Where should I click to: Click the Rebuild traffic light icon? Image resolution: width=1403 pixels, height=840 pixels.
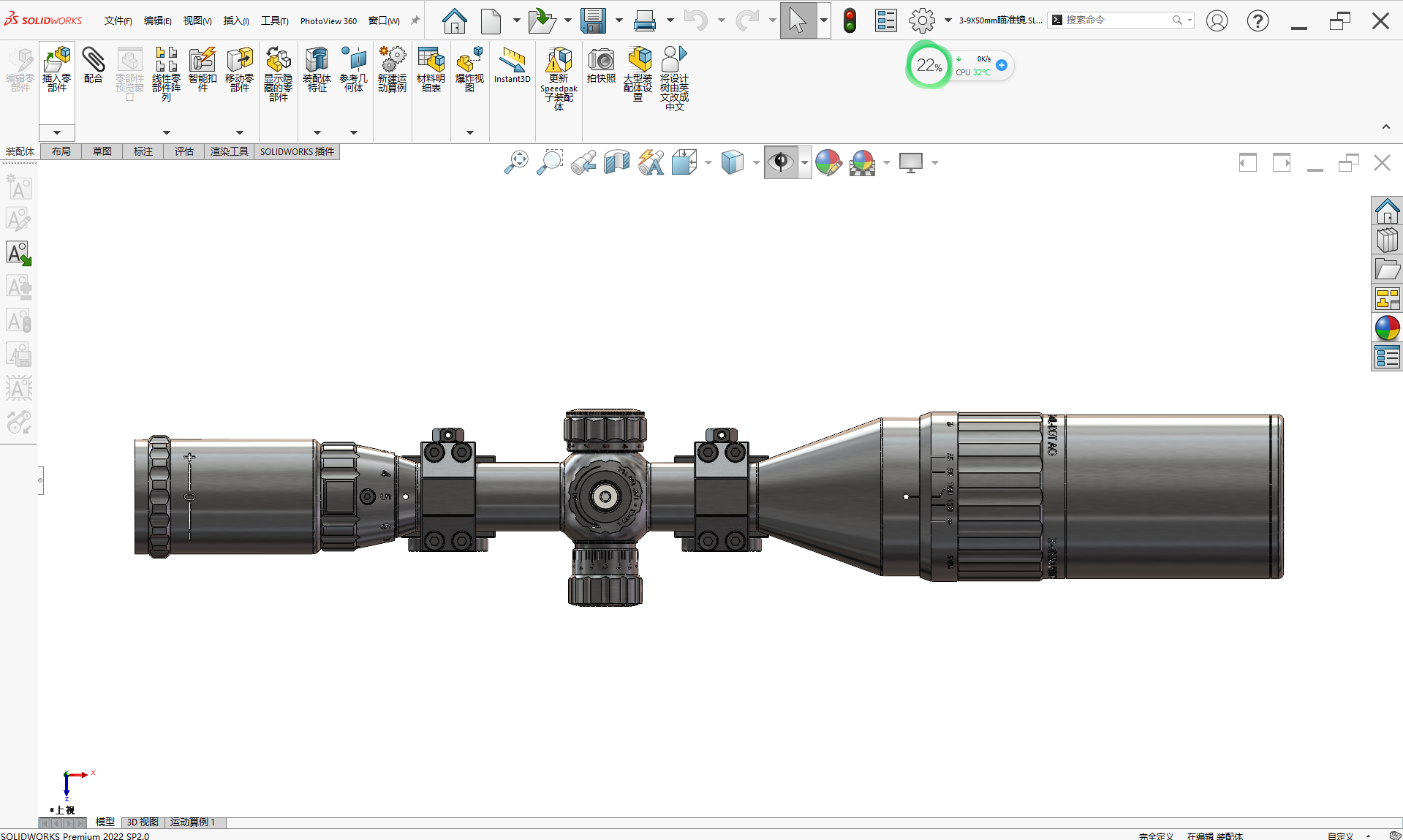[x=850, y=20]
